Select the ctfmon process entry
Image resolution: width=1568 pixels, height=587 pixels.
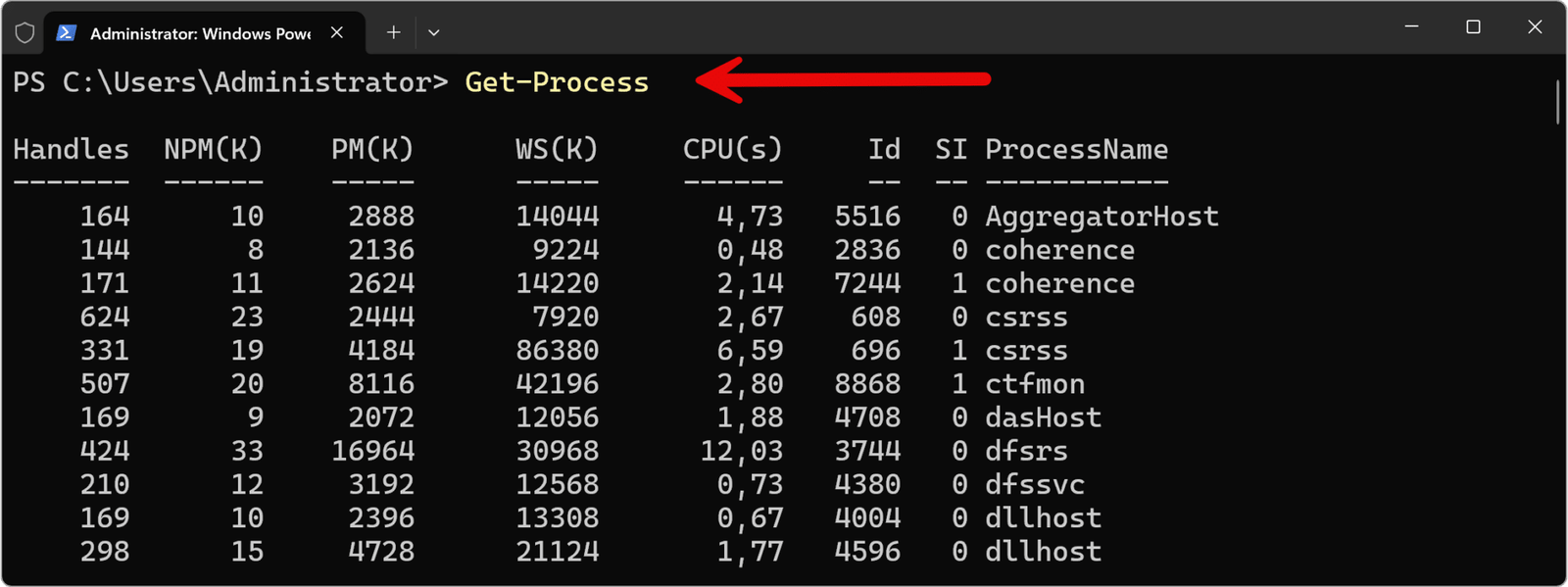1035,383
